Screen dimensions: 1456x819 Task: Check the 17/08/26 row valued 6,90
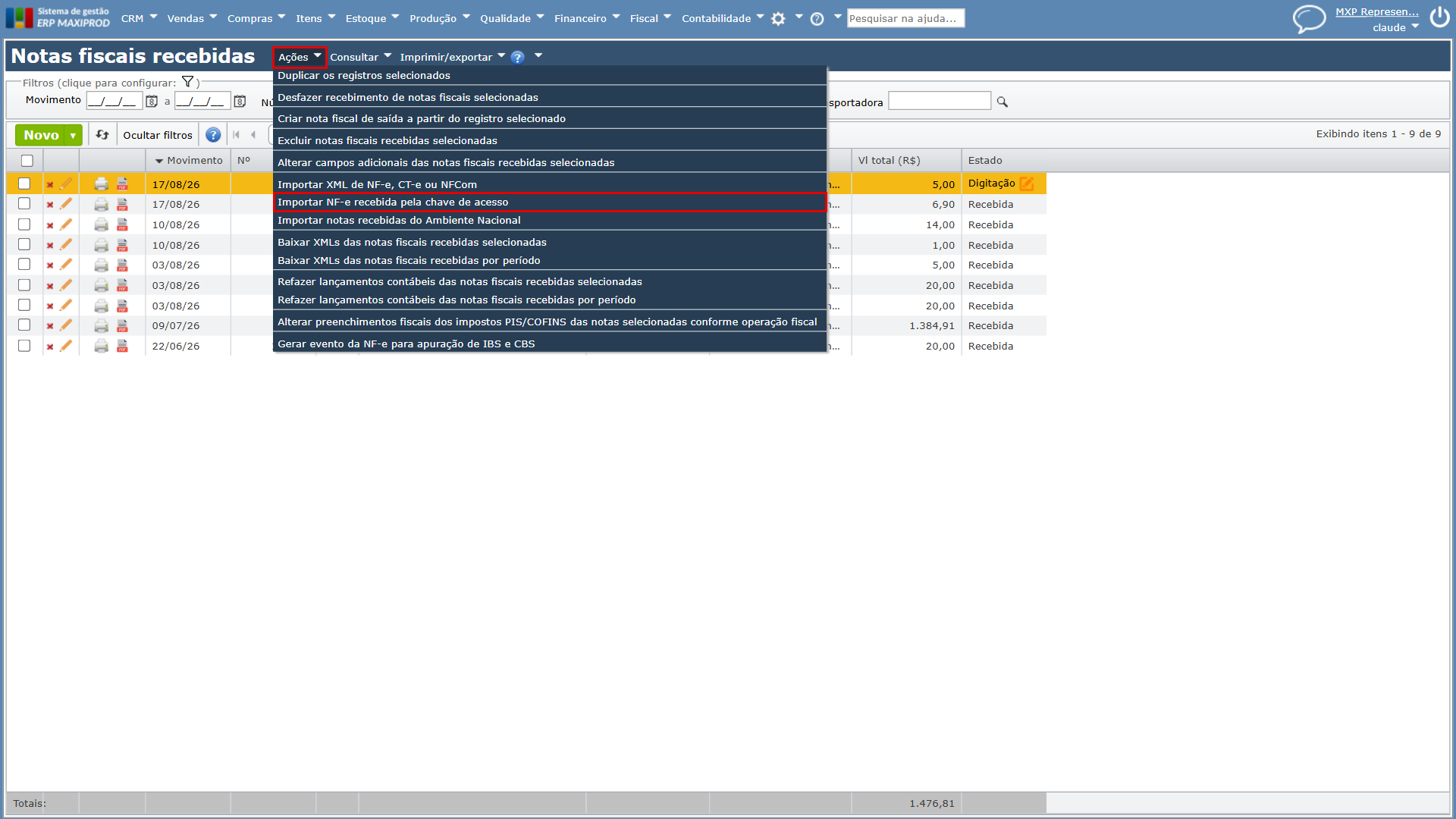24,204
